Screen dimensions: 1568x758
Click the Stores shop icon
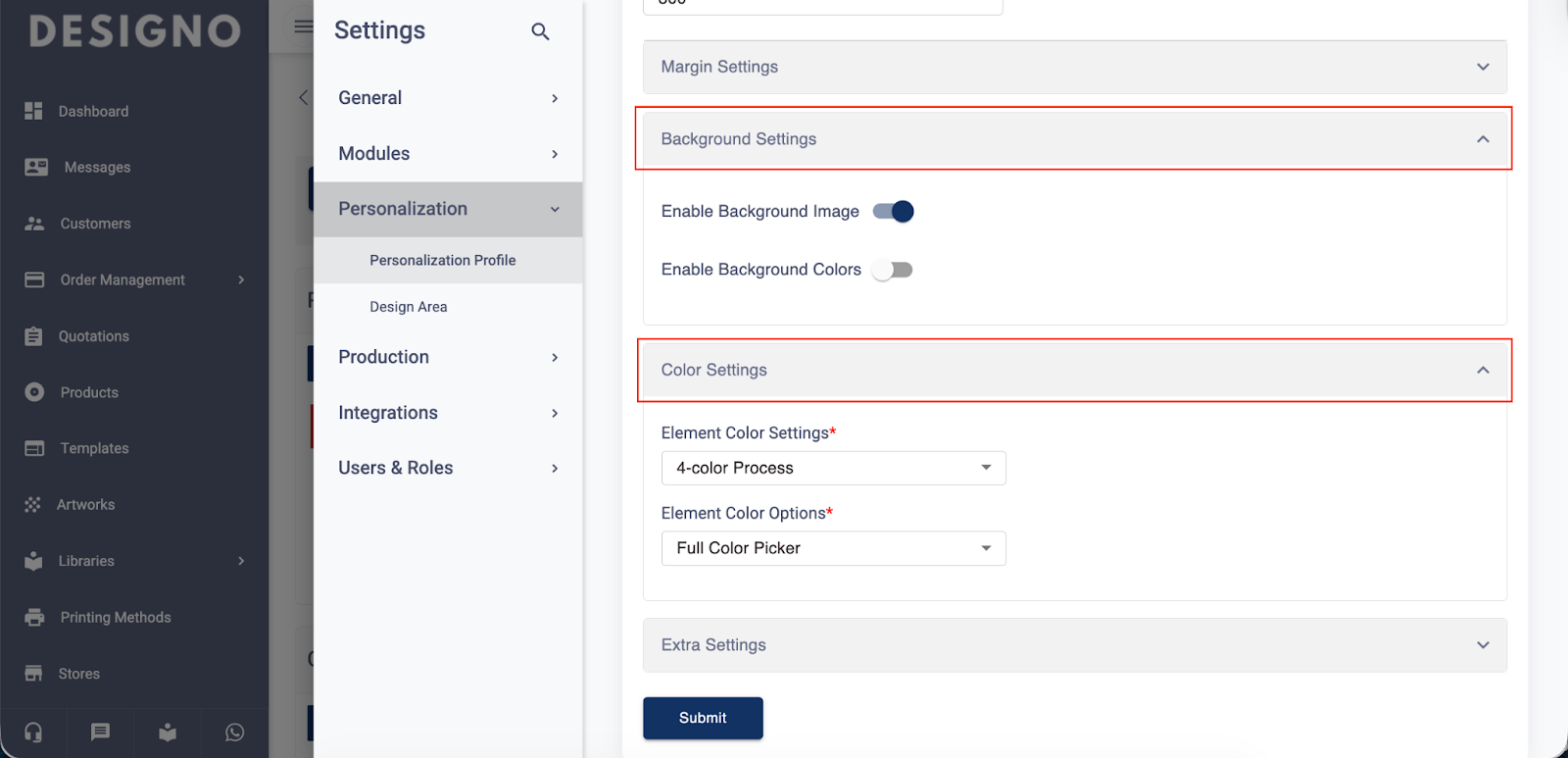tap(33, 674)
